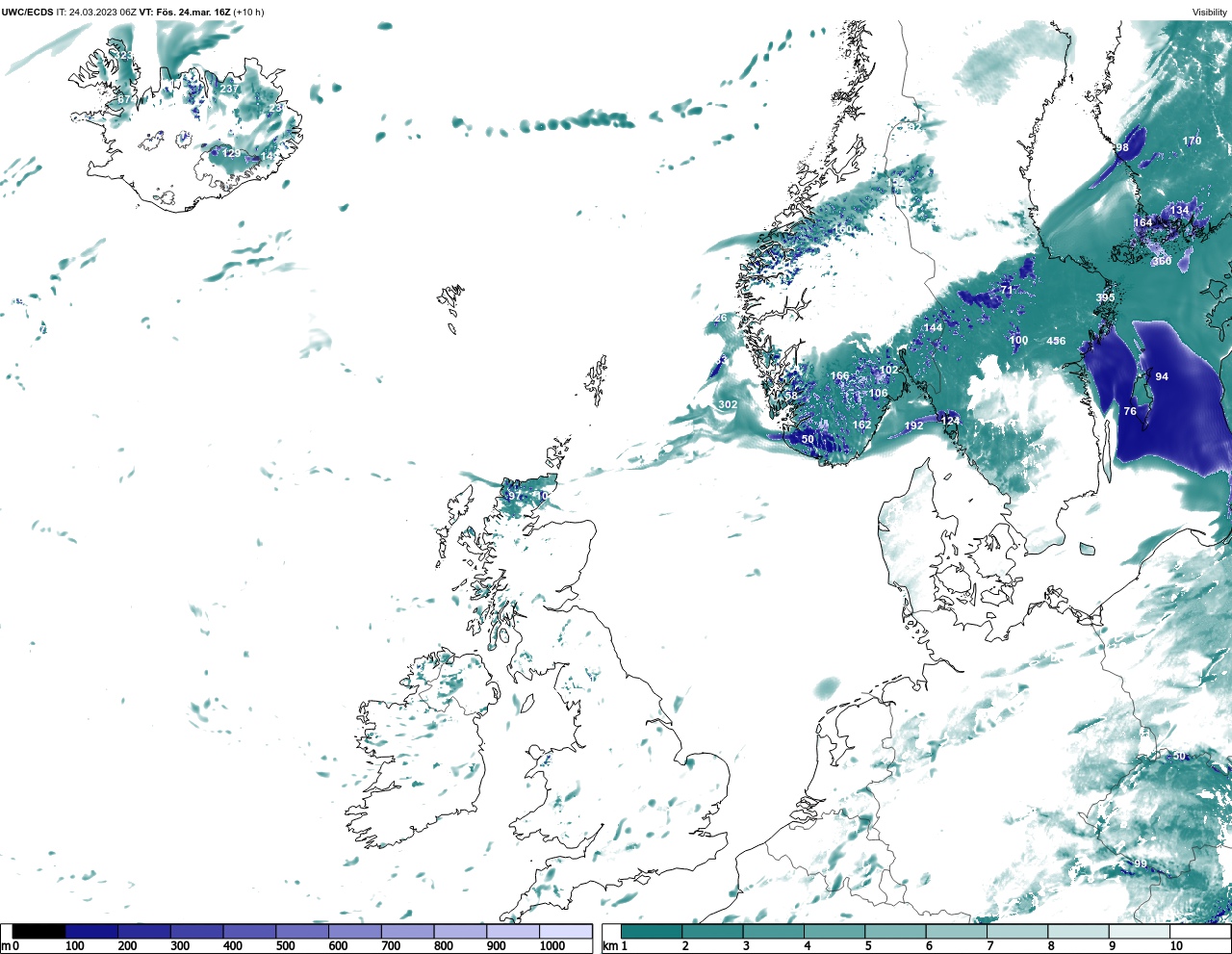Click the 4–5 km legend swatch
The height and width of the screenshot is (954, 1232).
coord(834,932)
